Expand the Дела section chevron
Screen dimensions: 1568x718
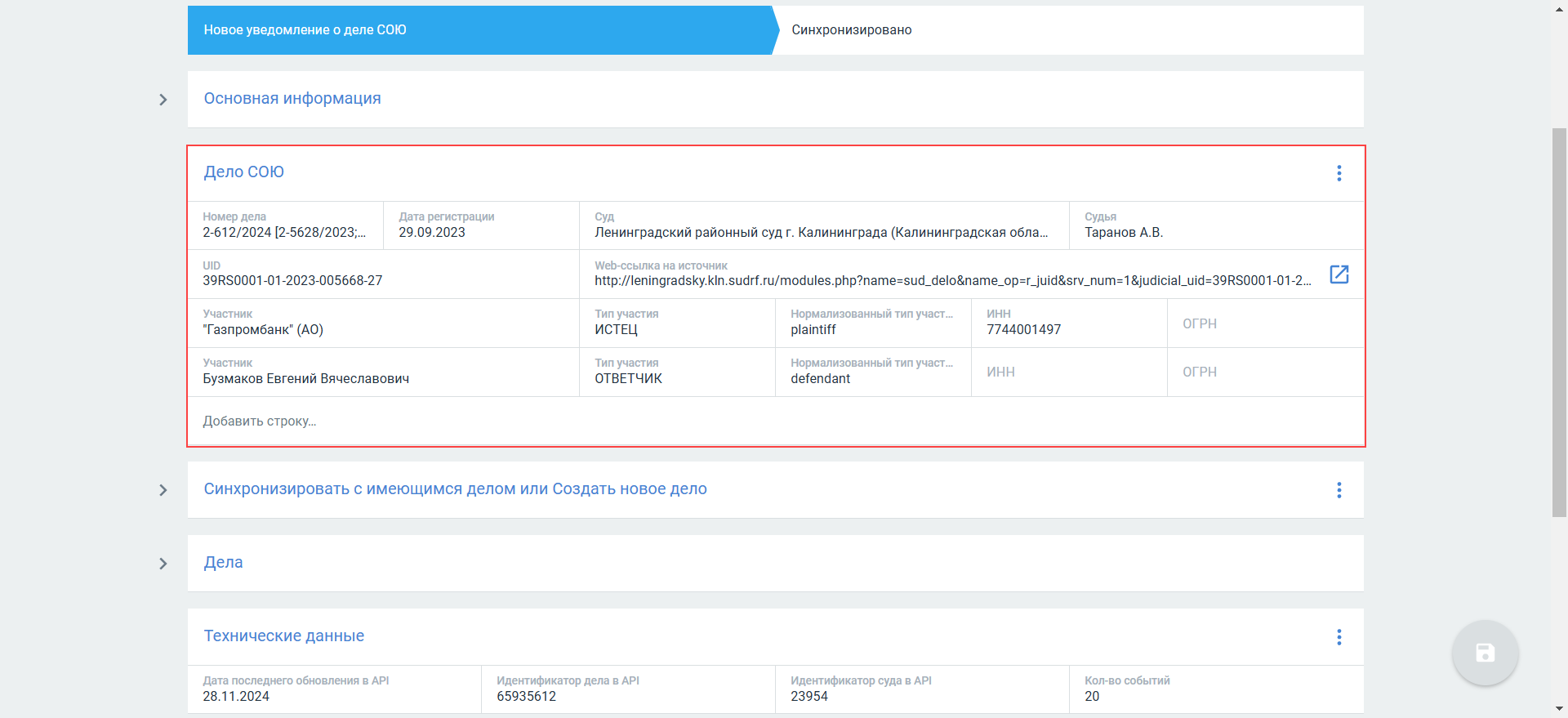pyautogui.click(x=163, y=564)
